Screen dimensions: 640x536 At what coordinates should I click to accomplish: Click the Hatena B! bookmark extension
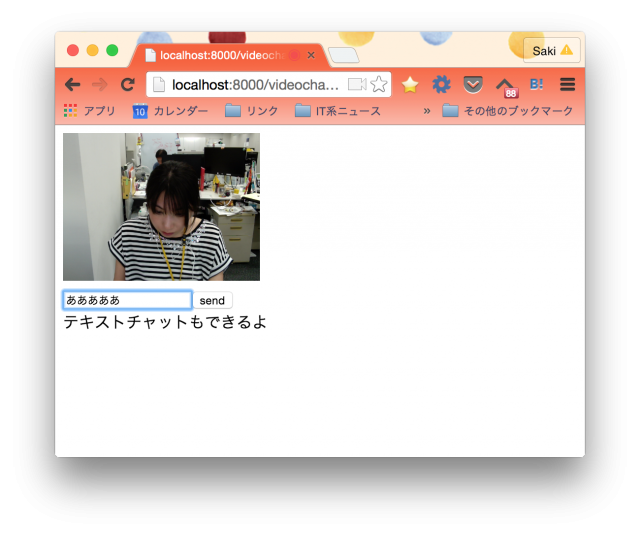pos(536,84)
